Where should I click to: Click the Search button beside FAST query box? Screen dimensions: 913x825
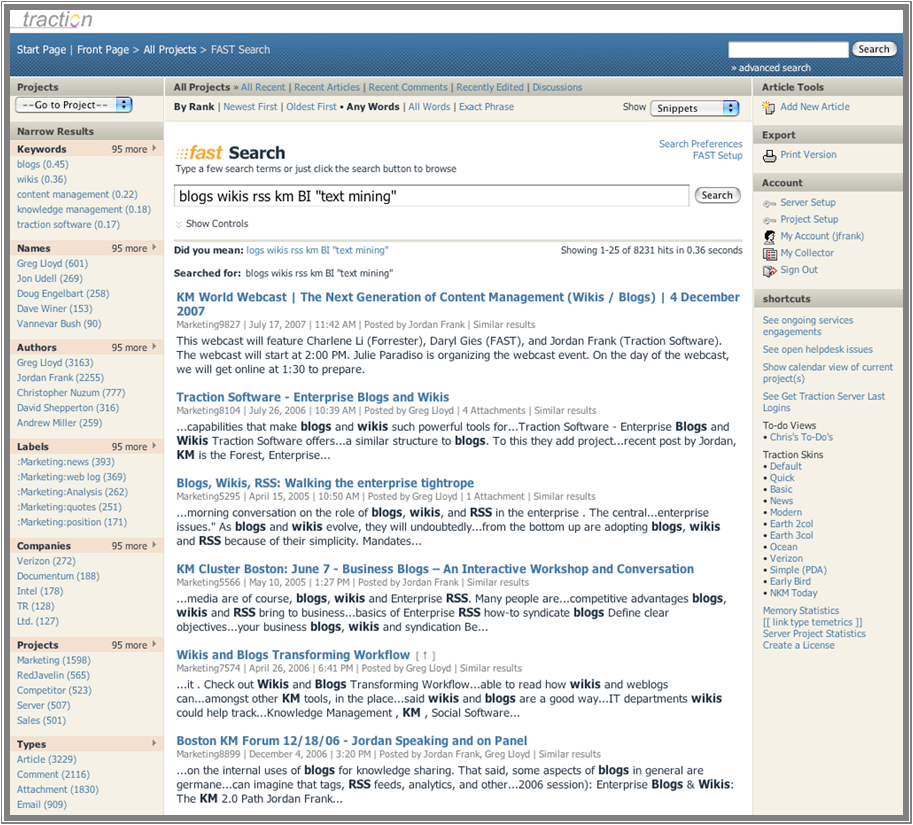tap(717, 196)
